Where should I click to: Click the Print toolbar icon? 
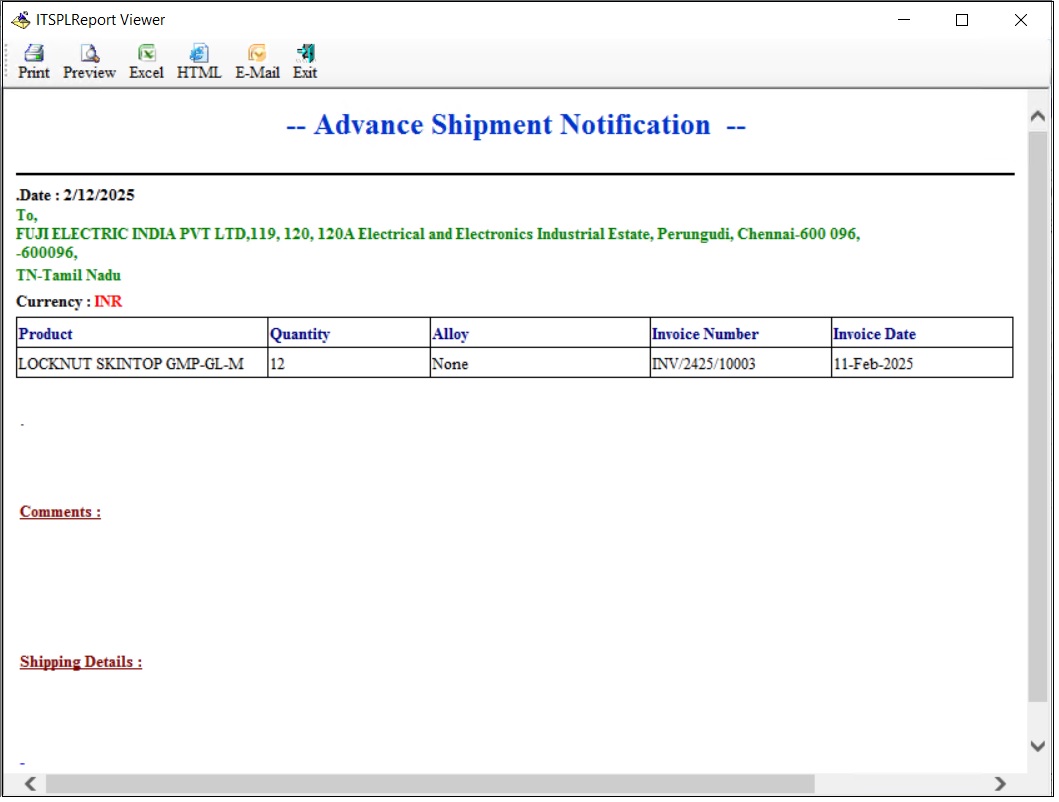33,60
